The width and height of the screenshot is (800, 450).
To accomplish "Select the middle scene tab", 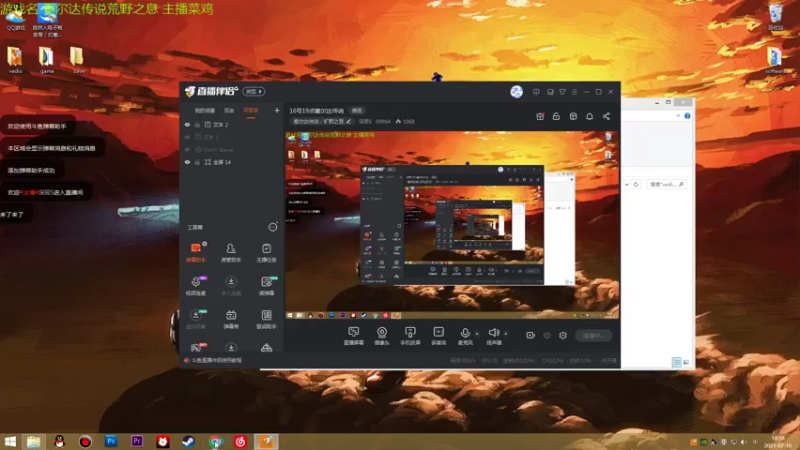I will [229, 110].
